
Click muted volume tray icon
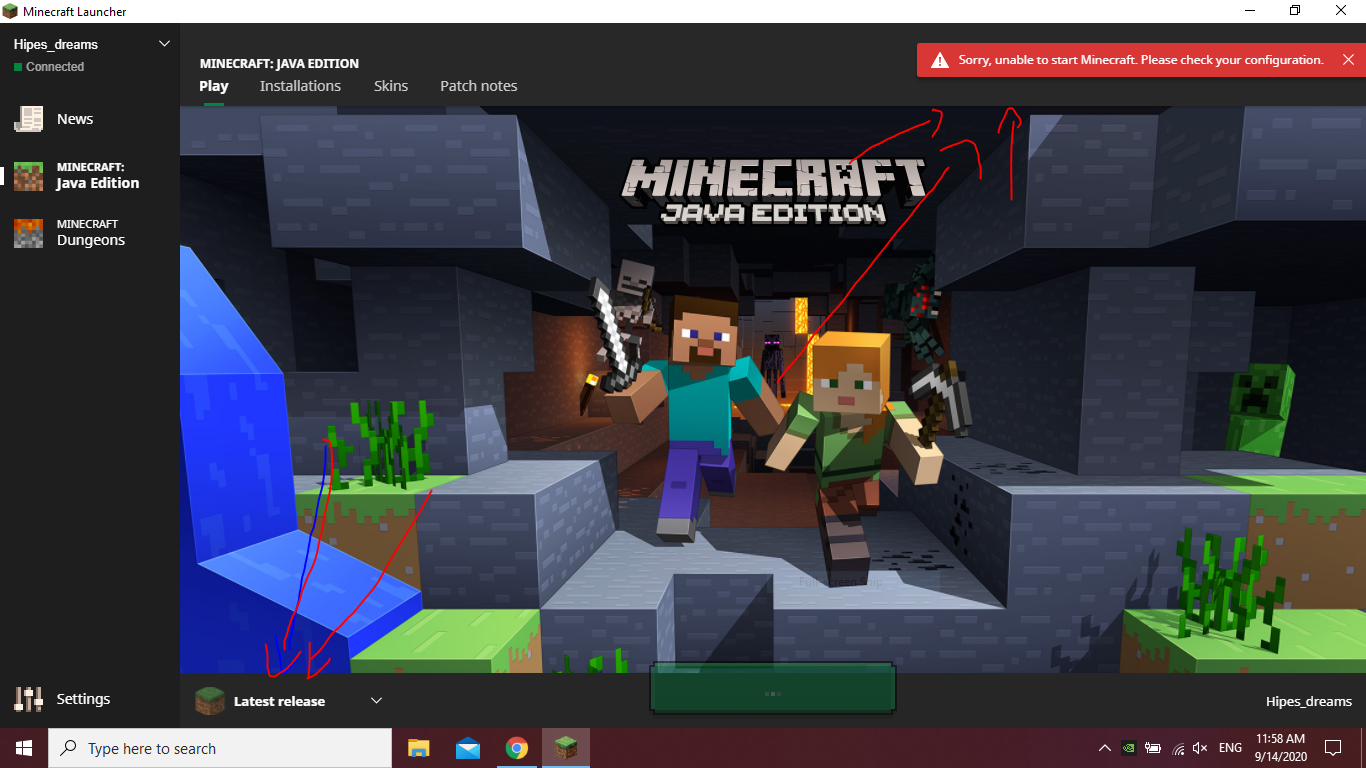[1201, 748]
